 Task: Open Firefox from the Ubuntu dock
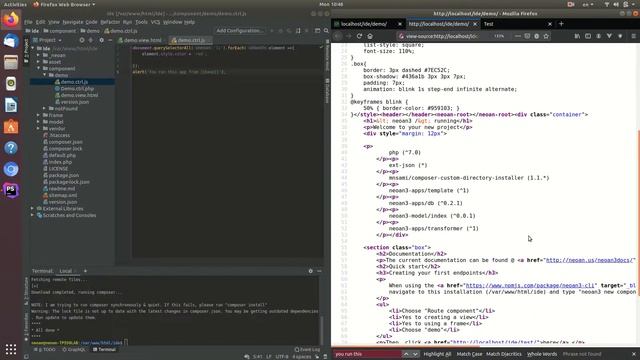[x=11, y=20]
